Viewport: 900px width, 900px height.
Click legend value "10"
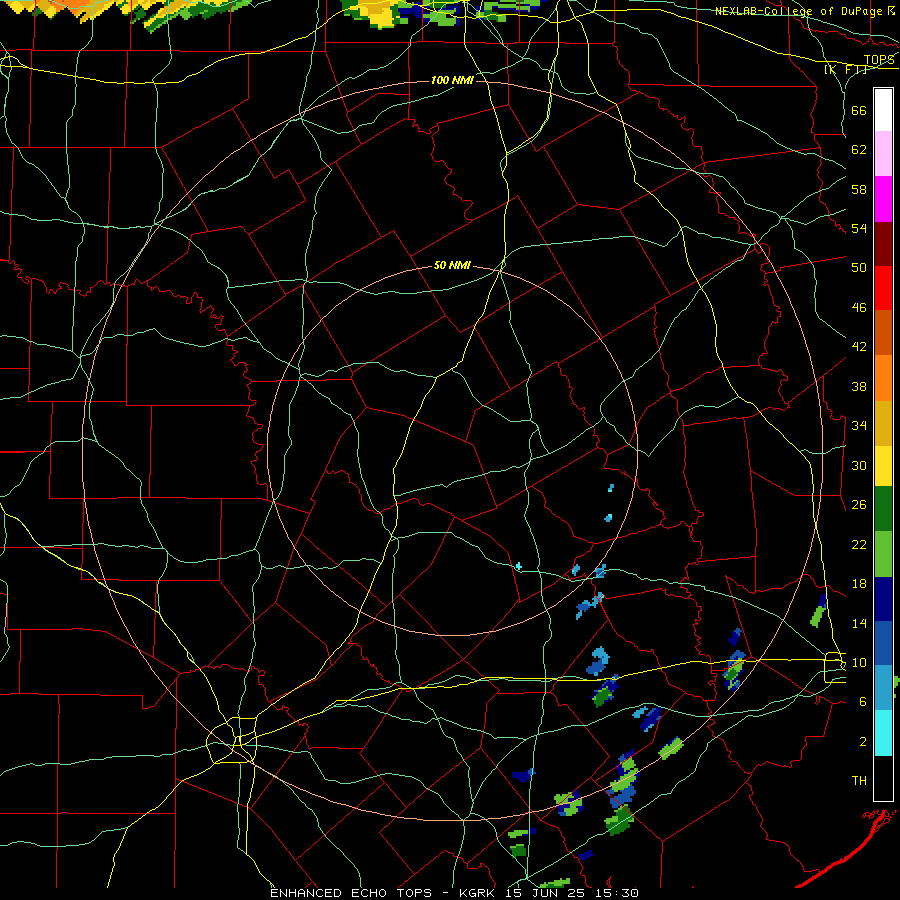point(859,663)
